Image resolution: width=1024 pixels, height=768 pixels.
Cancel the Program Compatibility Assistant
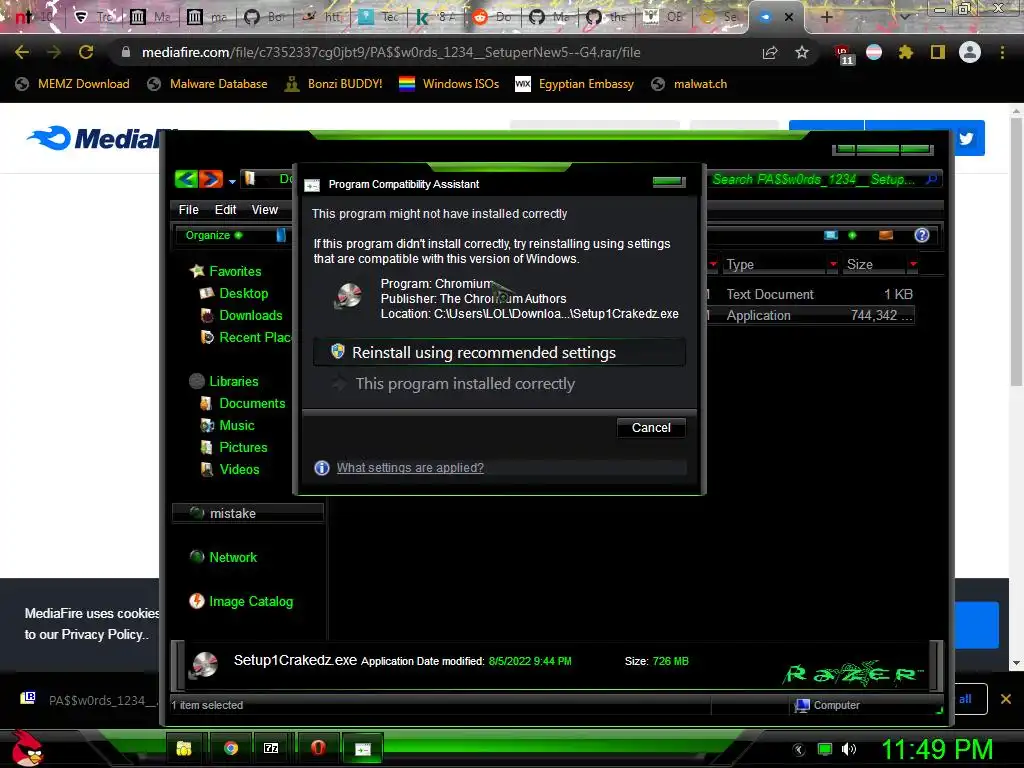coord(651,428)
